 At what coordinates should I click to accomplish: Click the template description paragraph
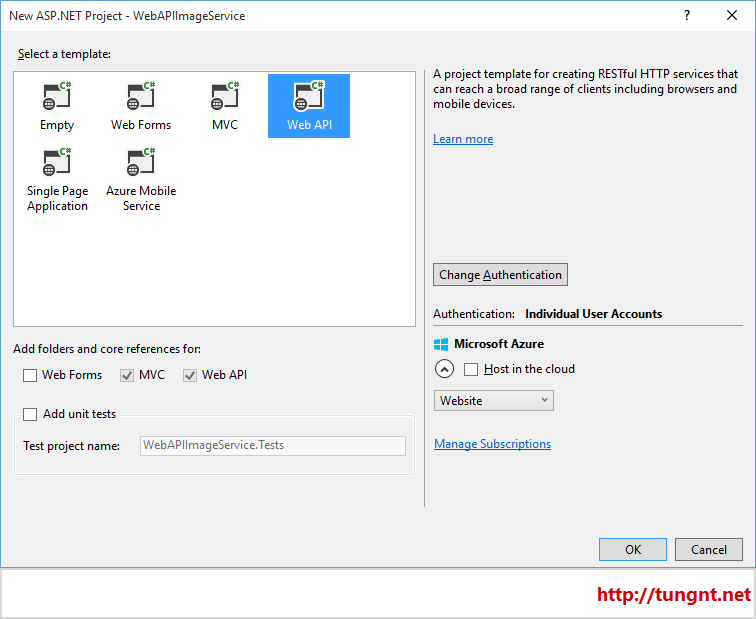click(585, 89)
